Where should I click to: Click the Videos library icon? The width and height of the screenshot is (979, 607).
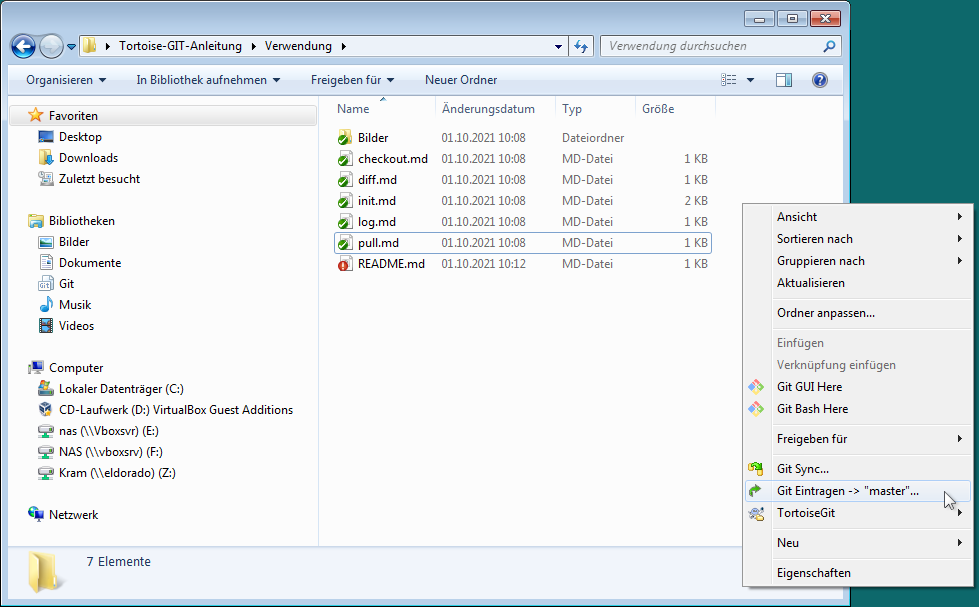click(46, 325)
